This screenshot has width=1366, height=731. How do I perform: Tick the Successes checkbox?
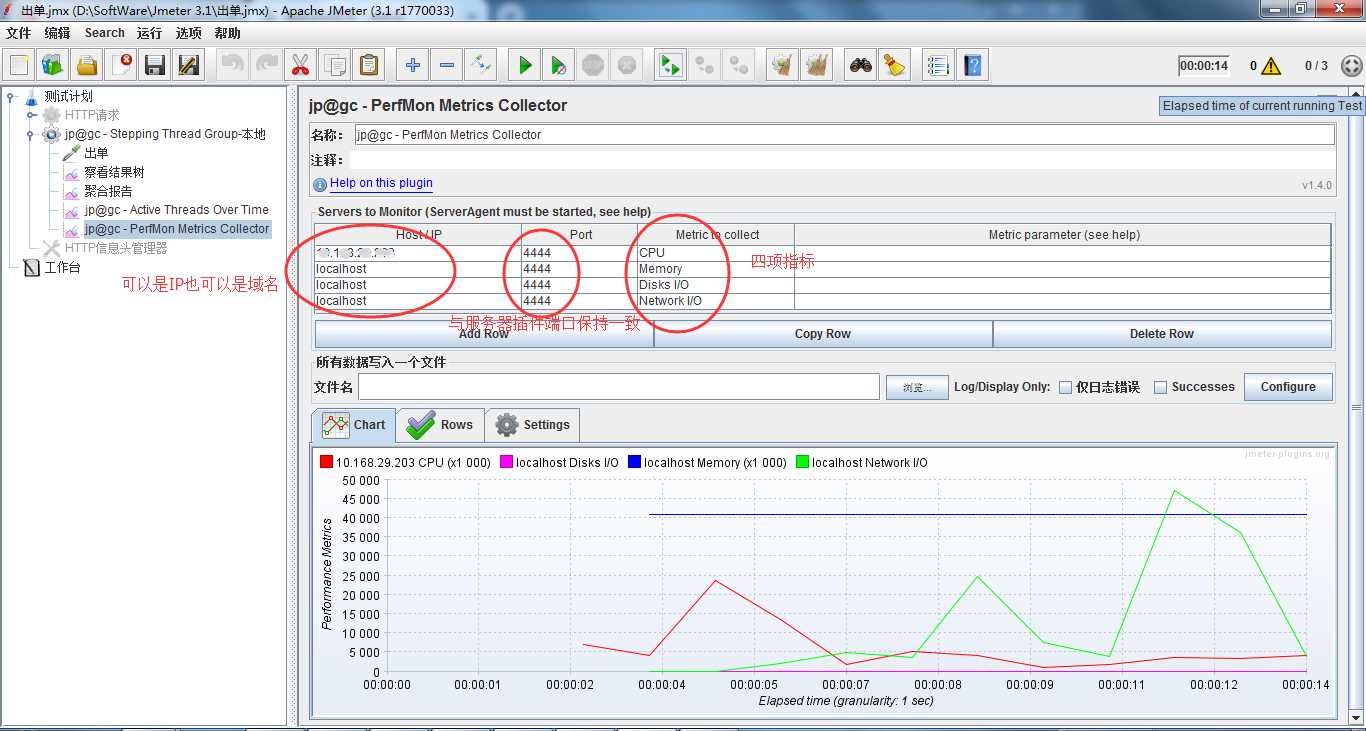(1161, 387)
